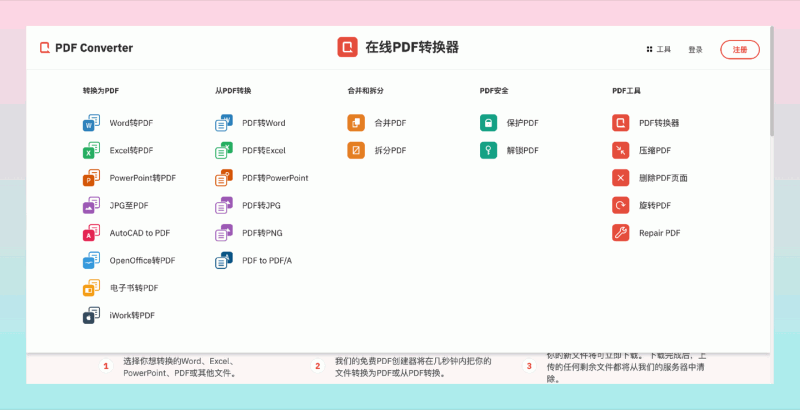The height and width of the screenshot is (410, 800).
Task: Click the 登录 login link
Action: [695, 49]
